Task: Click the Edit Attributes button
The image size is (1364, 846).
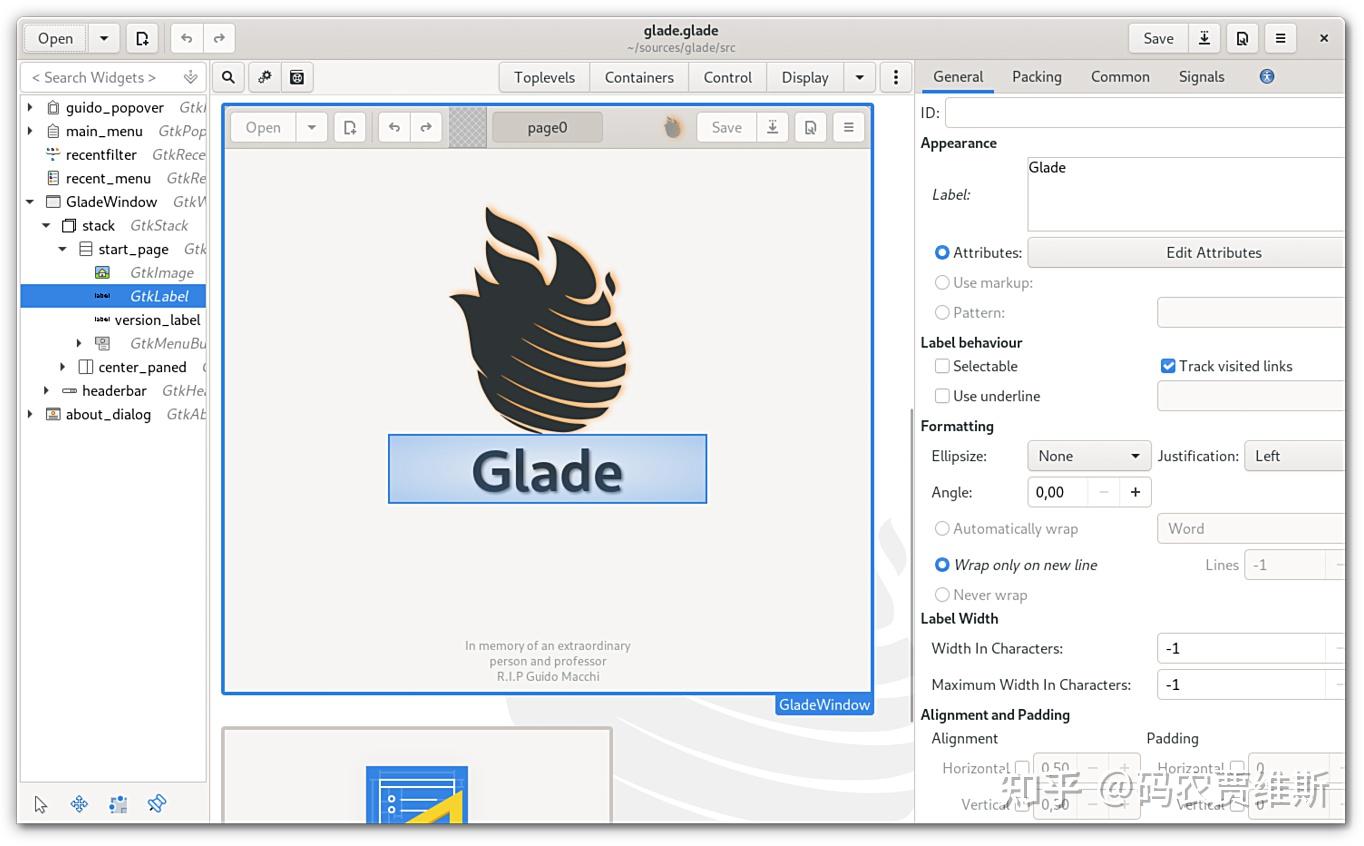Action: [1186, 253]
